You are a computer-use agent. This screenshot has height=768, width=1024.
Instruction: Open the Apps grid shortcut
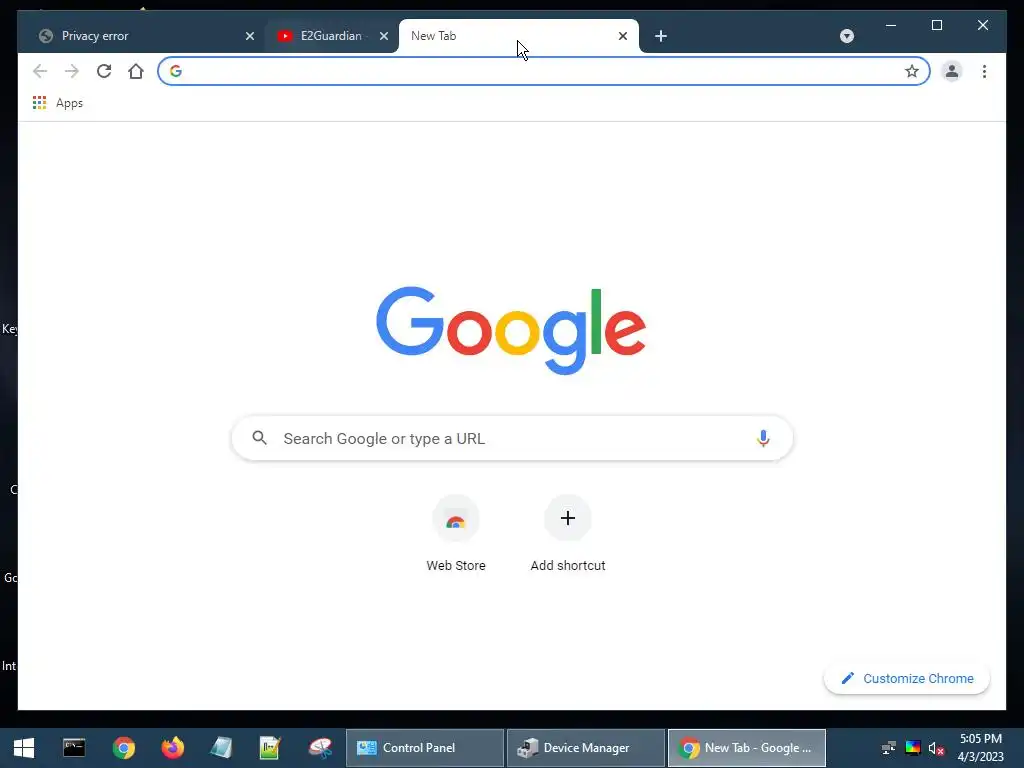pyautogui.click(x=57, y=103)
